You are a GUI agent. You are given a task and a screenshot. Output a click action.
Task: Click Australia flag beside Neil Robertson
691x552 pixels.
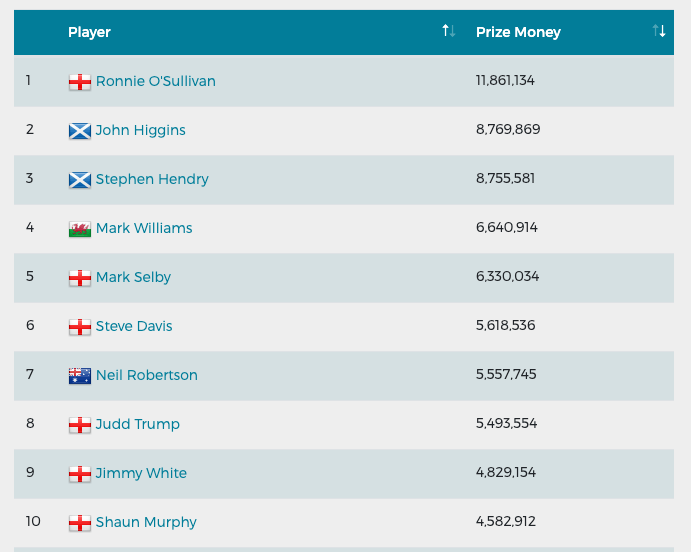[x=80, y=376]
